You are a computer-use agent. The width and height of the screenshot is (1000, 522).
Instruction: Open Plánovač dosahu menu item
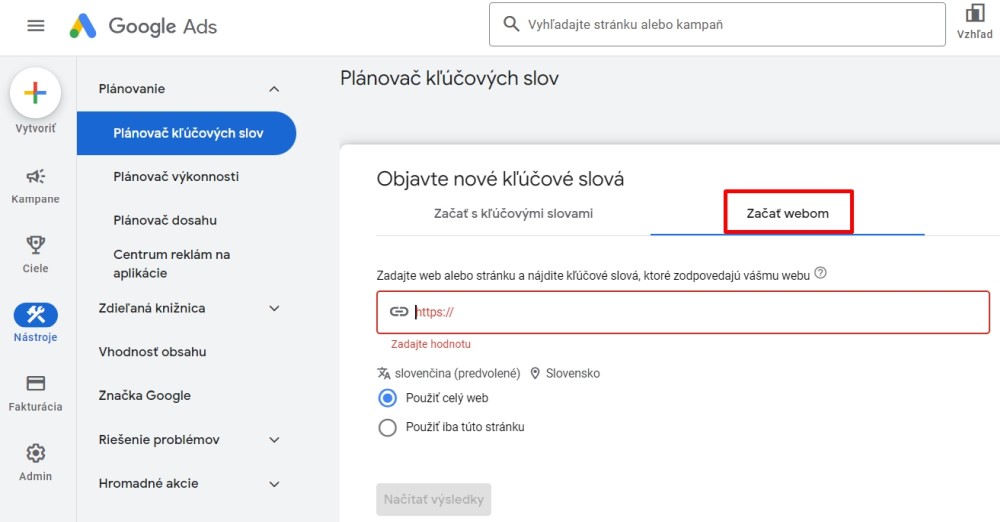(x=165, y=220)
